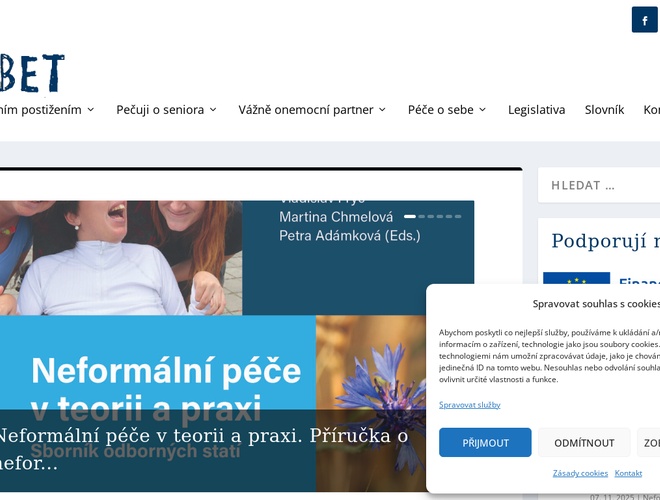Open Kontakt link in cookie banner

628,473
